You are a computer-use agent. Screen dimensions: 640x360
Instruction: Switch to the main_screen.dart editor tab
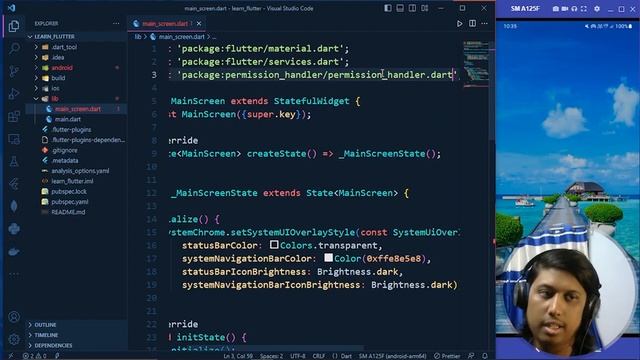coord(165,24)
